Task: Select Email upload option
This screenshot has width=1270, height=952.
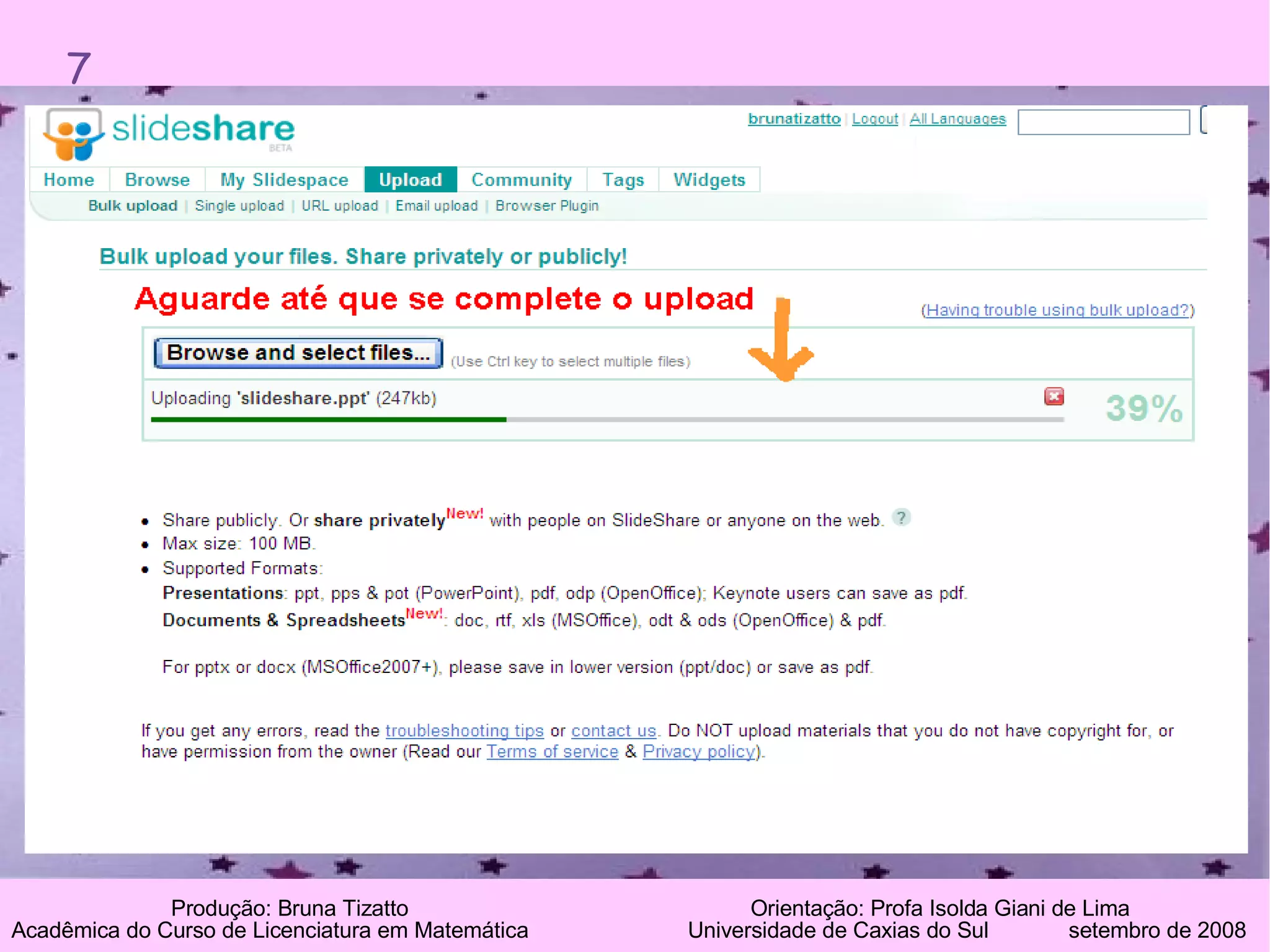Action: coord(437,206)
